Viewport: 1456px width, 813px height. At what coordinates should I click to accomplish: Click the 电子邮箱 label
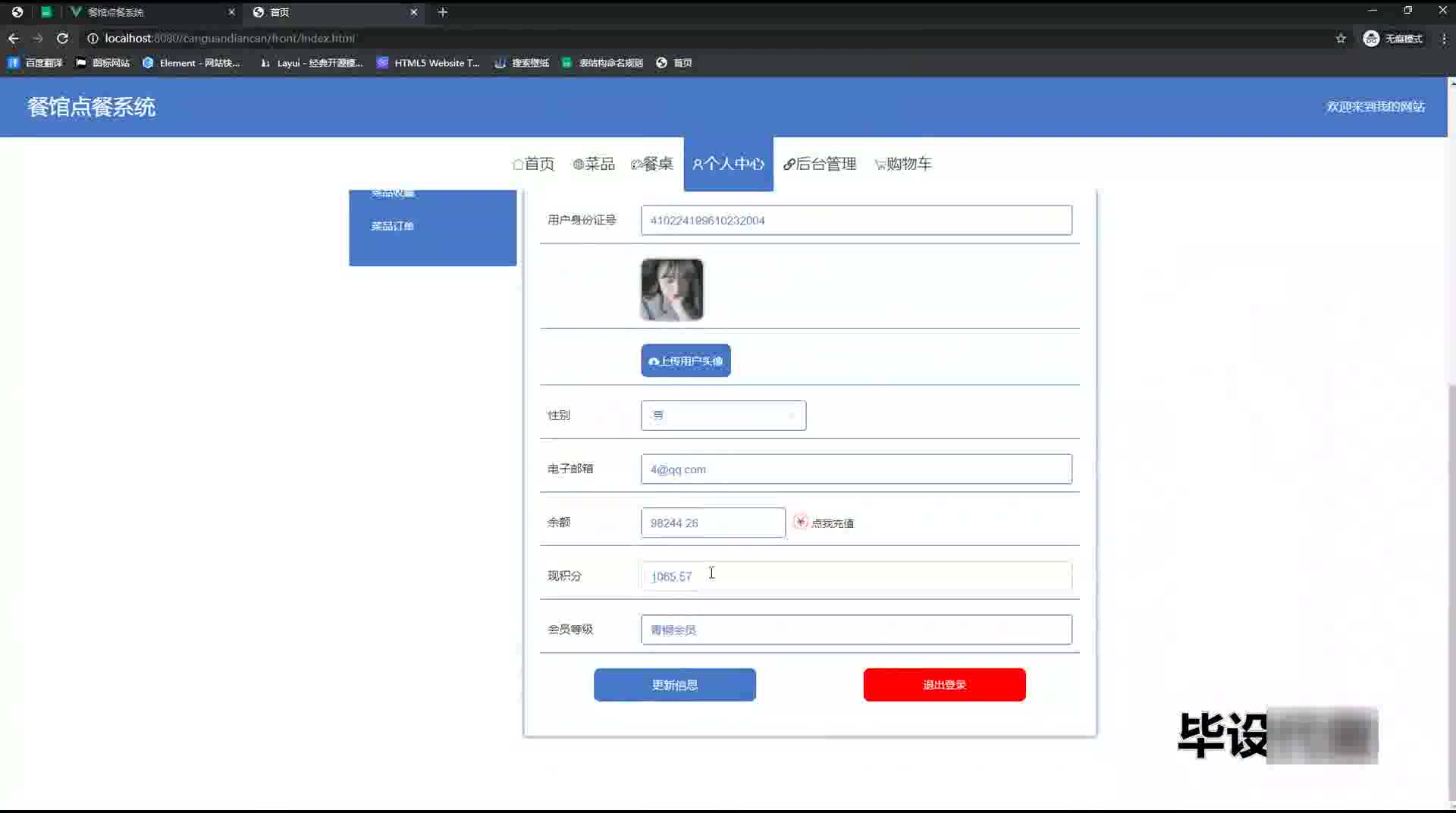(x=570, y=469)
